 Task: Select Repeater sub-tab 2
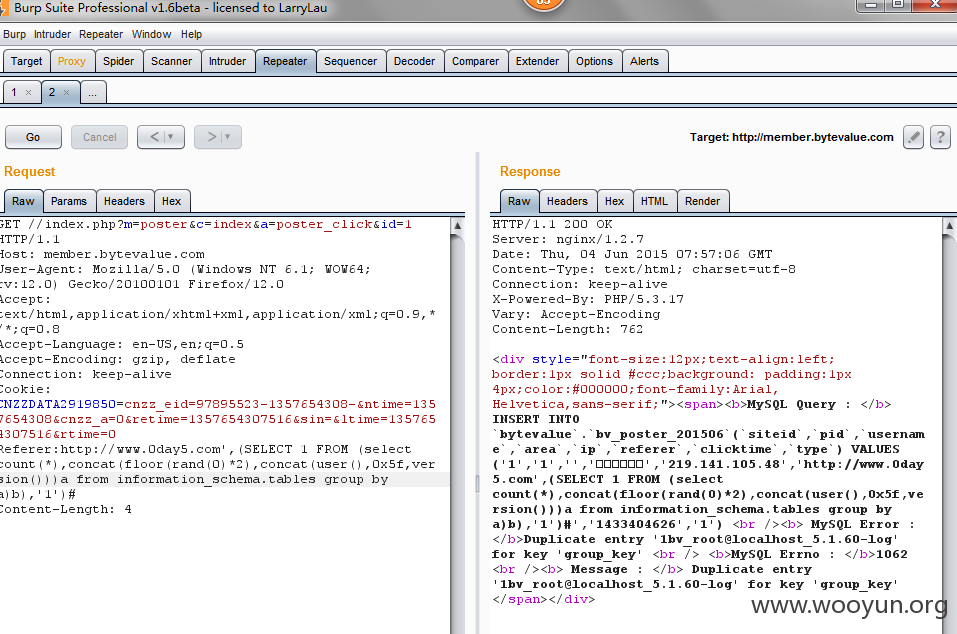pyautogui.click(x=52, y=92)
